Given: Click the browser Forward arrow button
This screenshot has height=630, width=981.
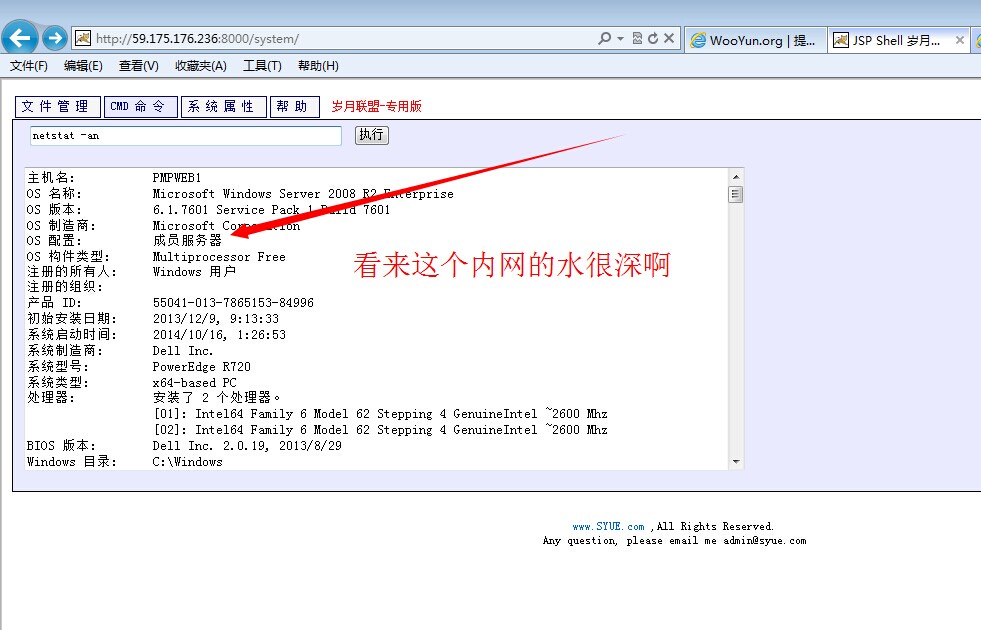Looking at the screenshot, I should click(55, 39).
